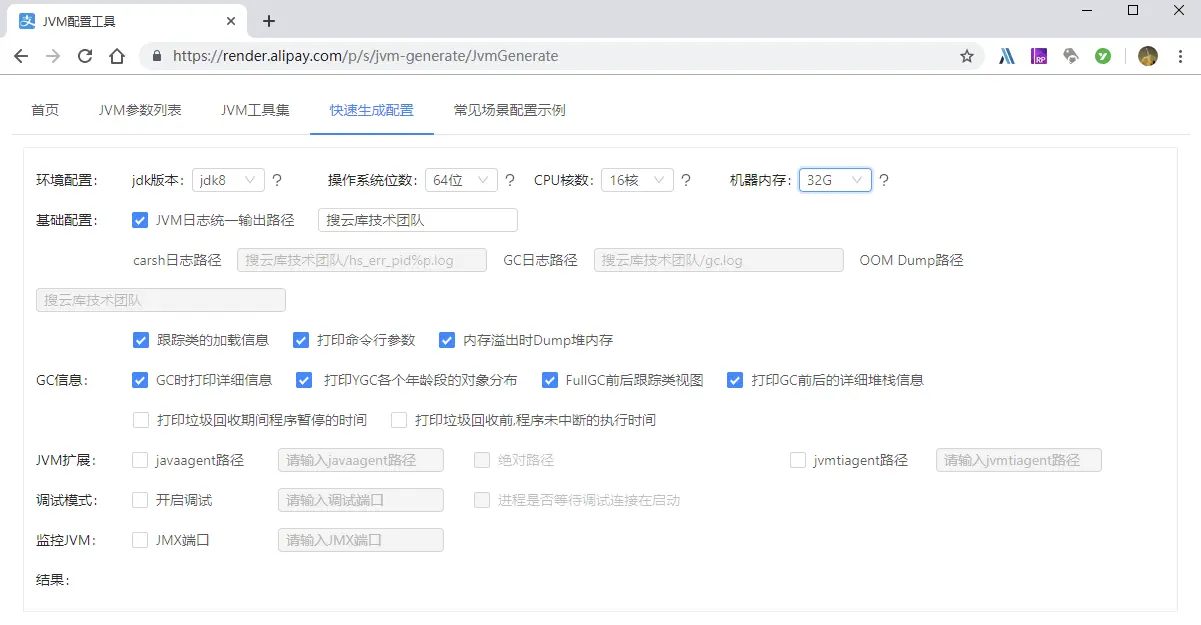Click the 请输入调试端口 input
This screenshot has width=1201, height=625.
point(361,500)
